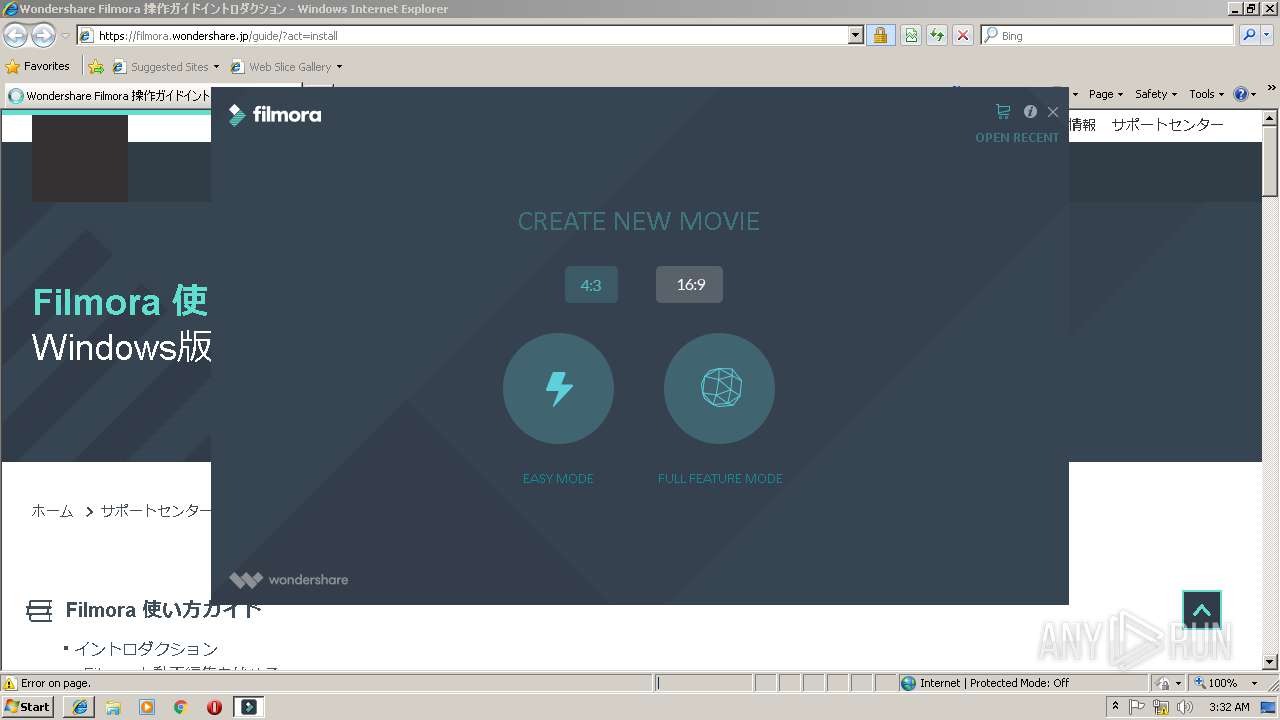The width and height of the screenshot is (1280, 720).
Task: Click the security lock icon
Action: click(880, 36)
